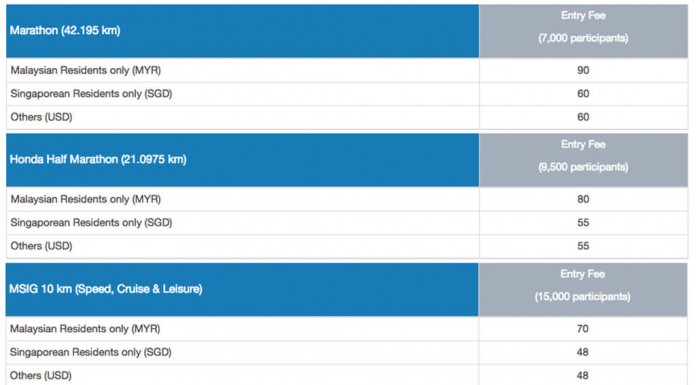This screenshot has width=696, height=385.
Task: Click 10 km Malaysian Residents only (MYR)
Action: tap(85, 329)
